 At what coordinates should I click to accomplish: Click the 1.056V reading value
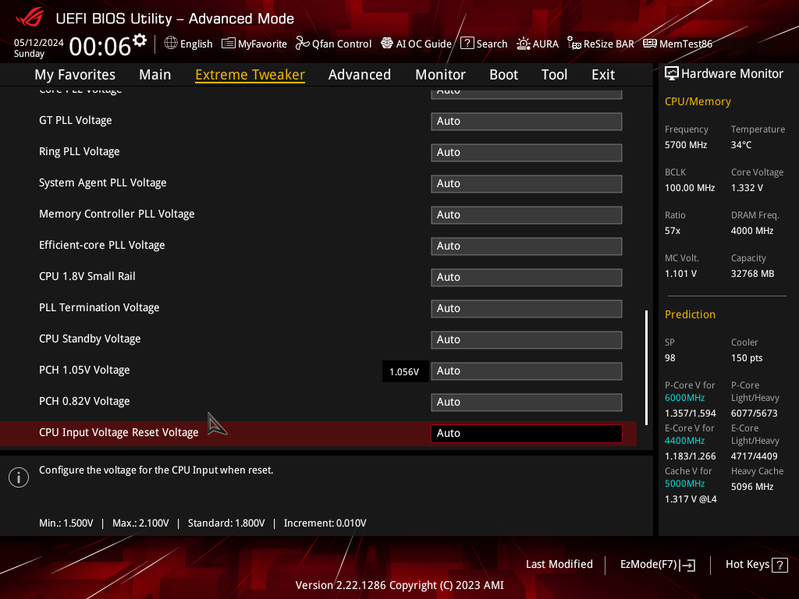point(404,372)
